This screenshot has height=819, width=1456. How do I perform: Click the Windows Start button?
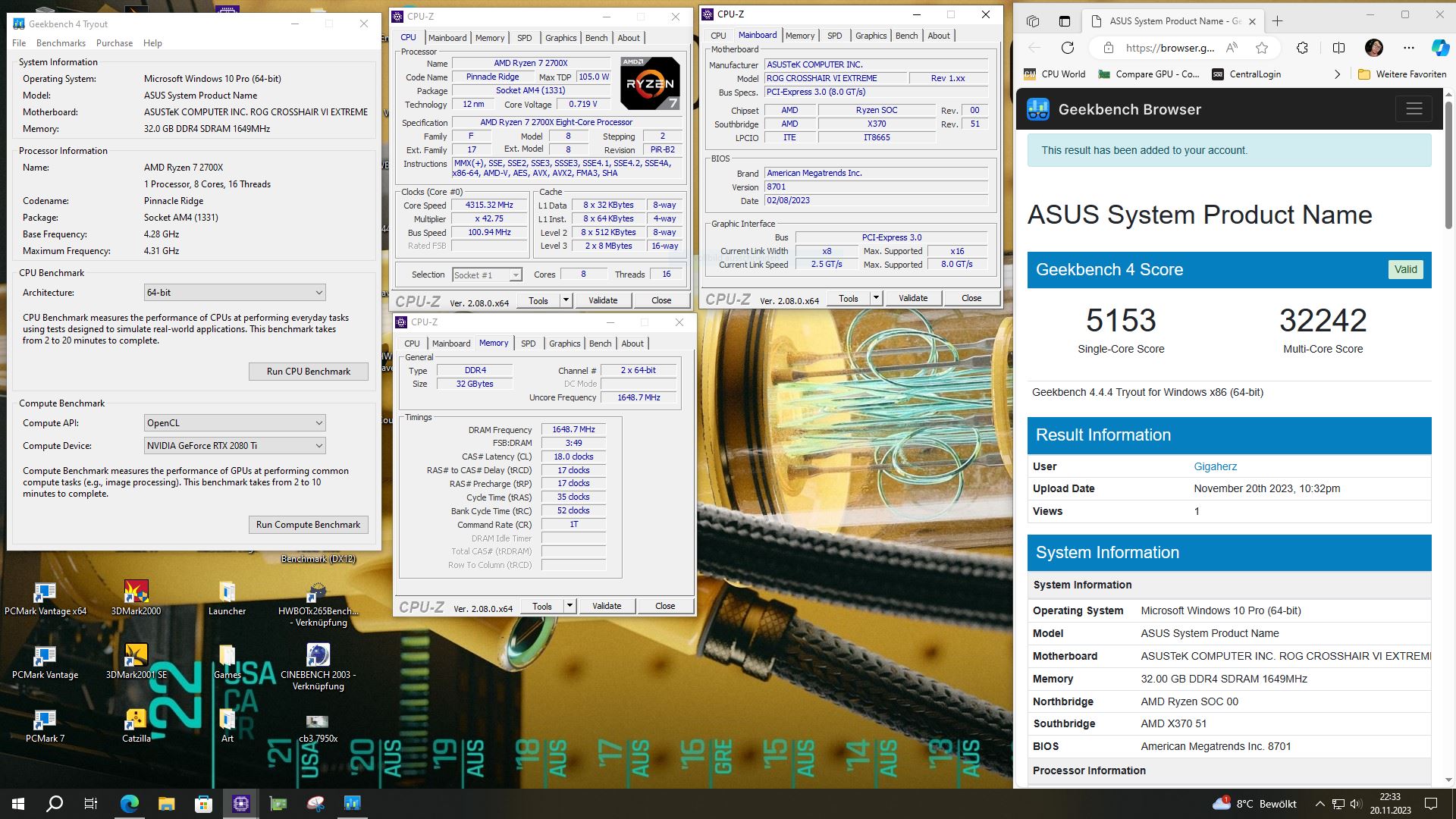[x=18, y=804]
